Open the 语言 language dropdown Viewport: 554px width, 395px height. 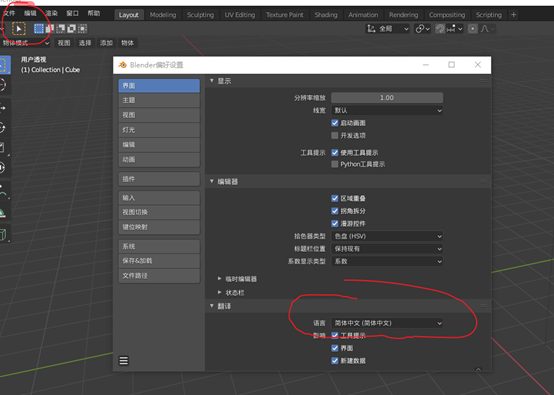click(387, 323)
